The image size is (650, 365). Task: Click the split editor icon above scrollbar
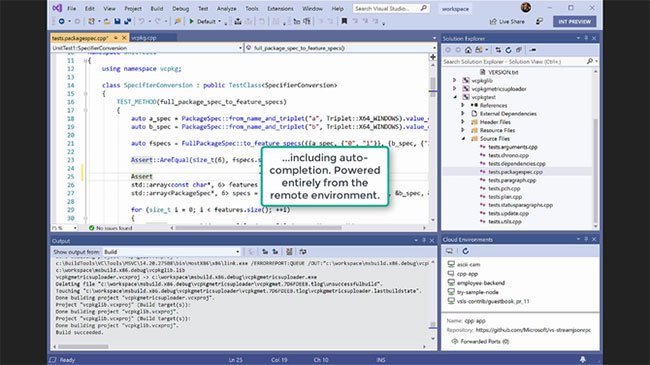click(x=433, y=57)
